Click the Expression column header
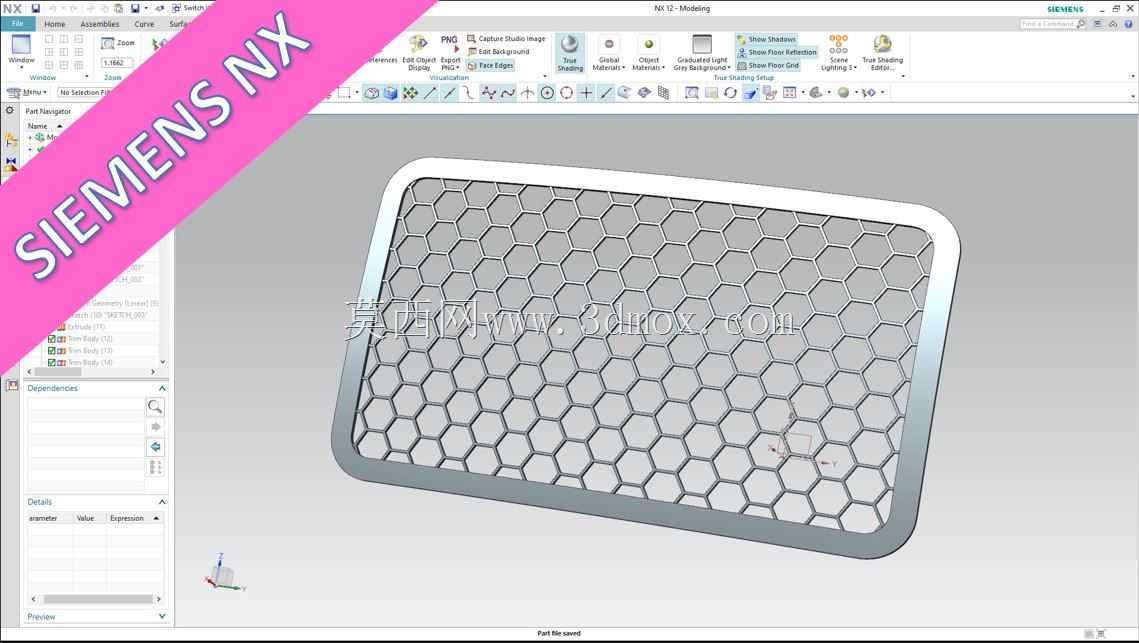This screenshot has width=1139, height=643. 135,518
